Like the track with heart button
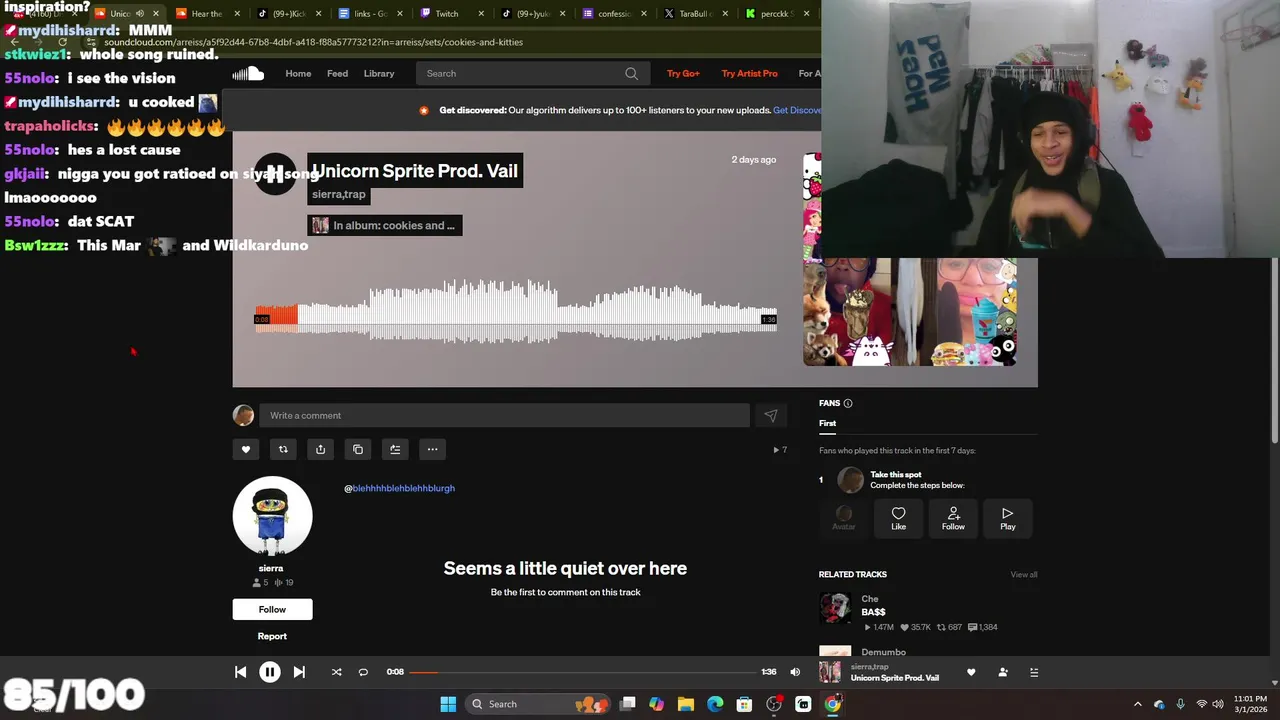The height and width of the screenshot is (720, 1280). [x=246, y=449]
